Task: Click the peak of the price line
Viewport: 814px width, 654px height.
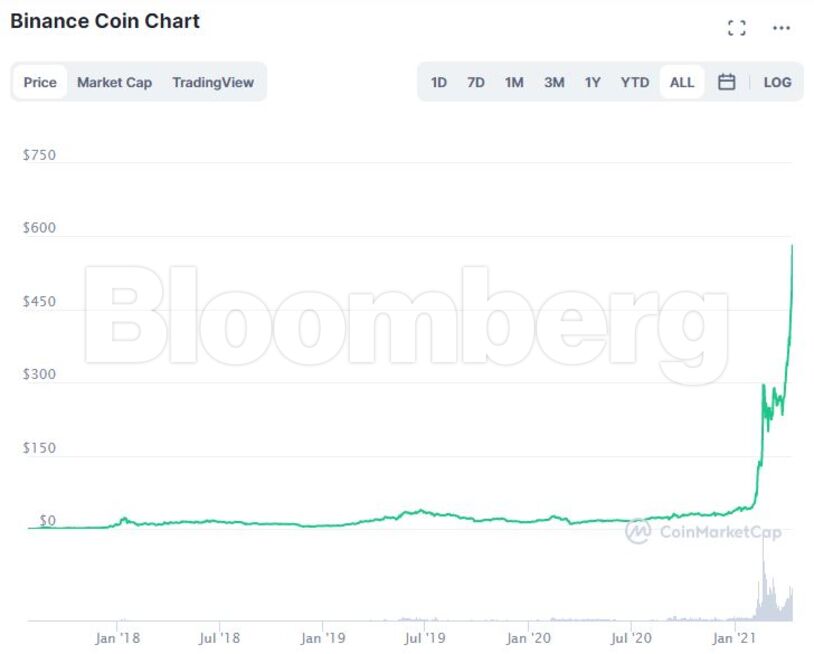Action: (790, 245)
